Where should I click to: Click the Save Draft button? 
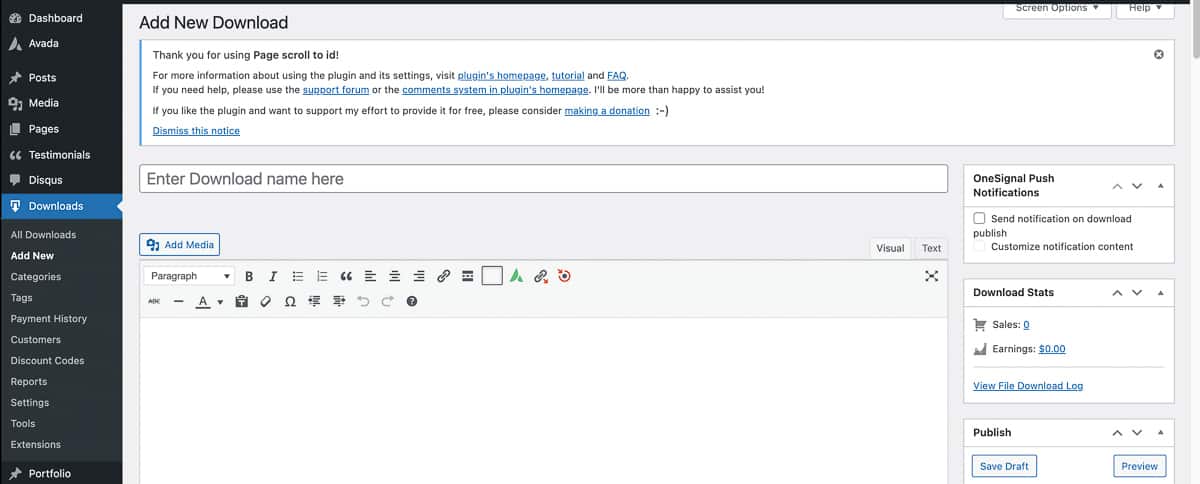click(x=1005, y=466)
